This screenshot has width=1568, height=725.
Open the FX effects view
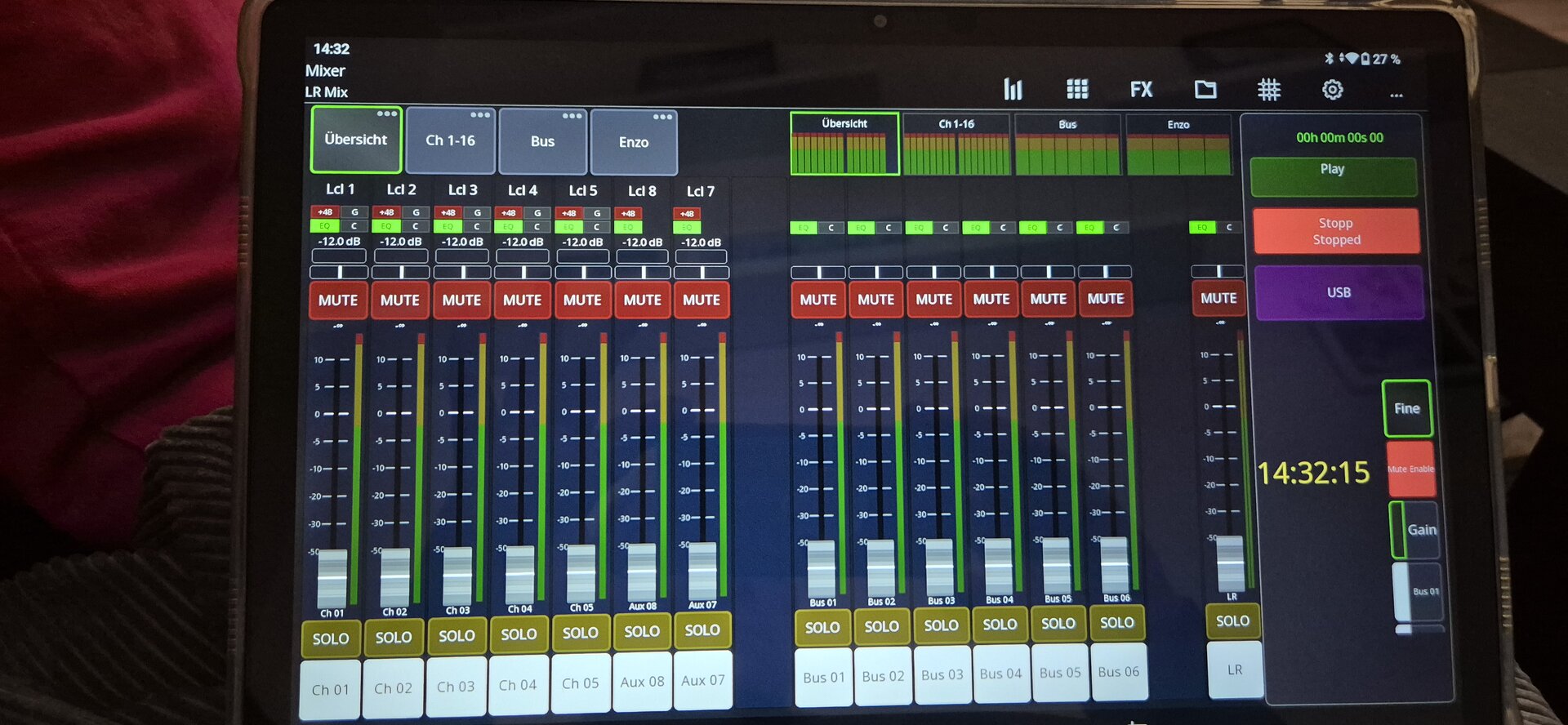(x=1141, y=90)
